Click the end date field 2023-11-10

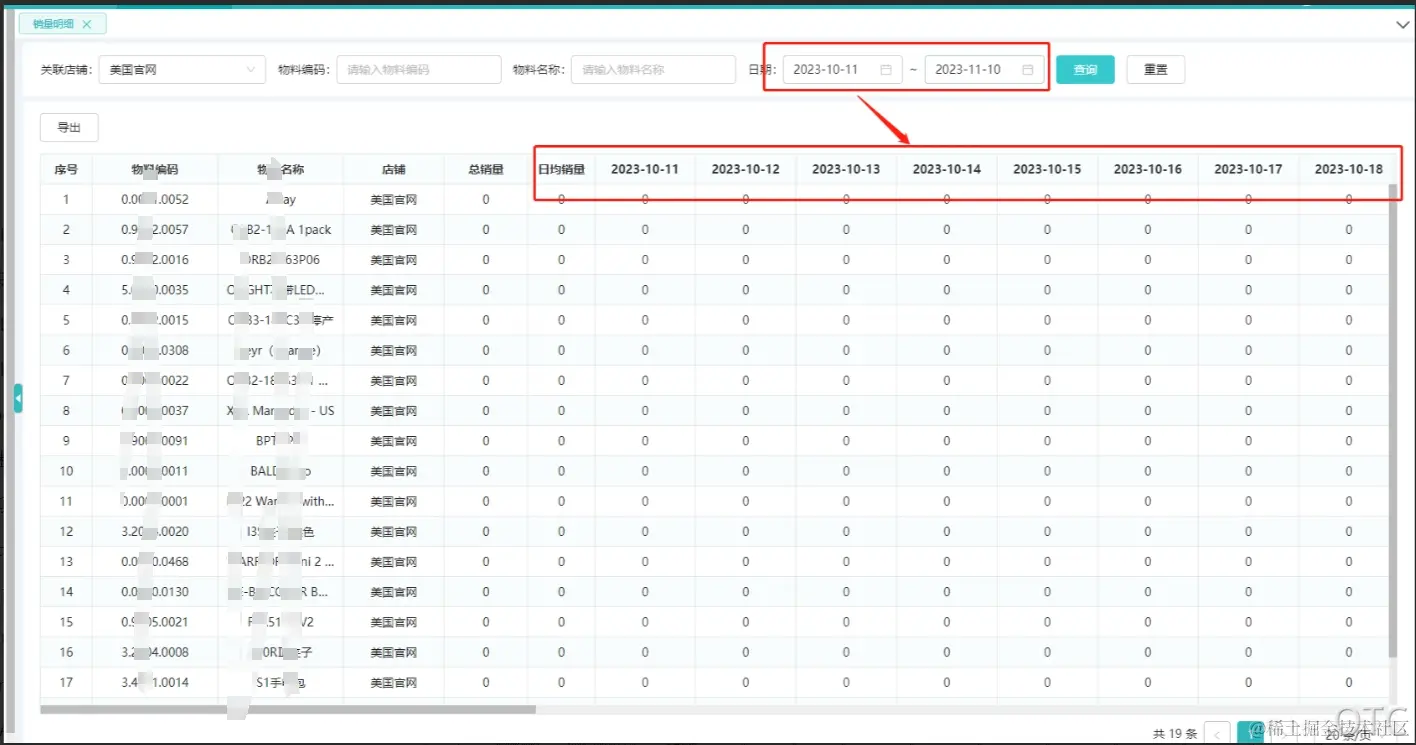click(x=985, y=70)
